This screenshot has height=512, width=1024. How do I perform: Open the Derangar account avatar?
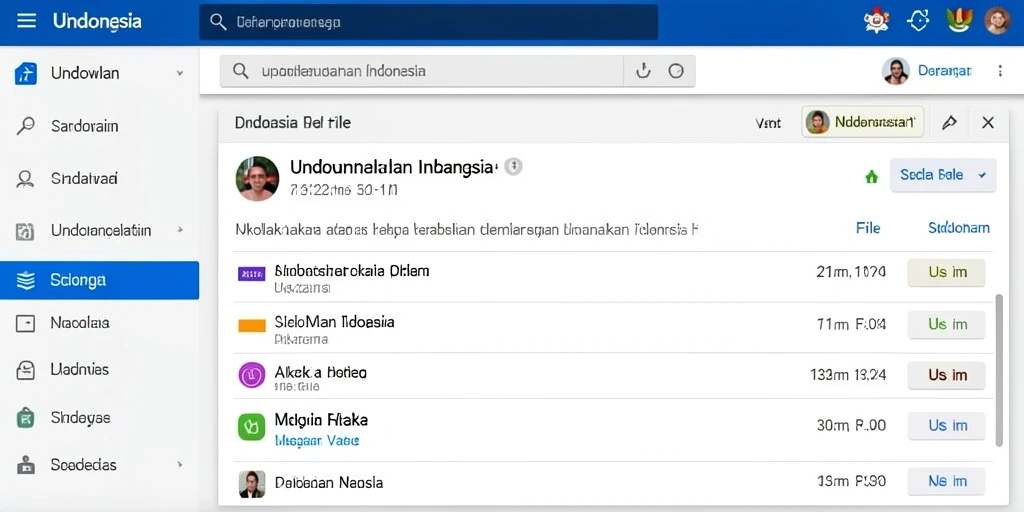coord(896,71)
